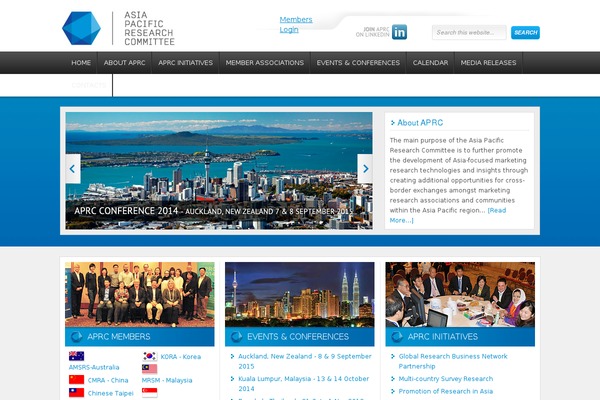Viewport: 600px width, 400px height.
Task: Click the APRC Members group photo
Action: (140, 294)
